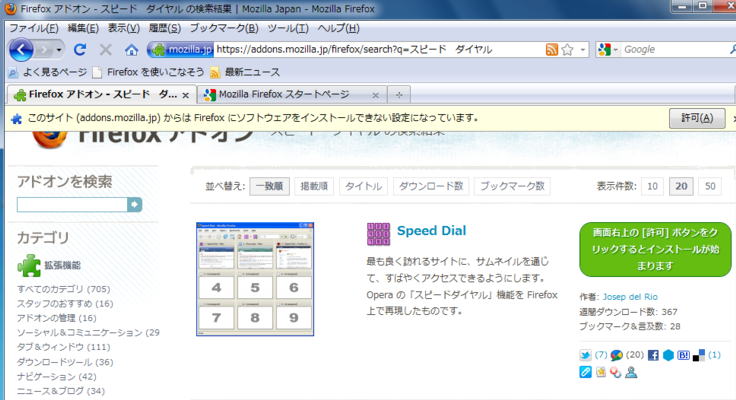The width and height of the screenshot is (736, 400).
Task: Open Firefox を使いこなそう bookmark
Action: click(148, 72)
